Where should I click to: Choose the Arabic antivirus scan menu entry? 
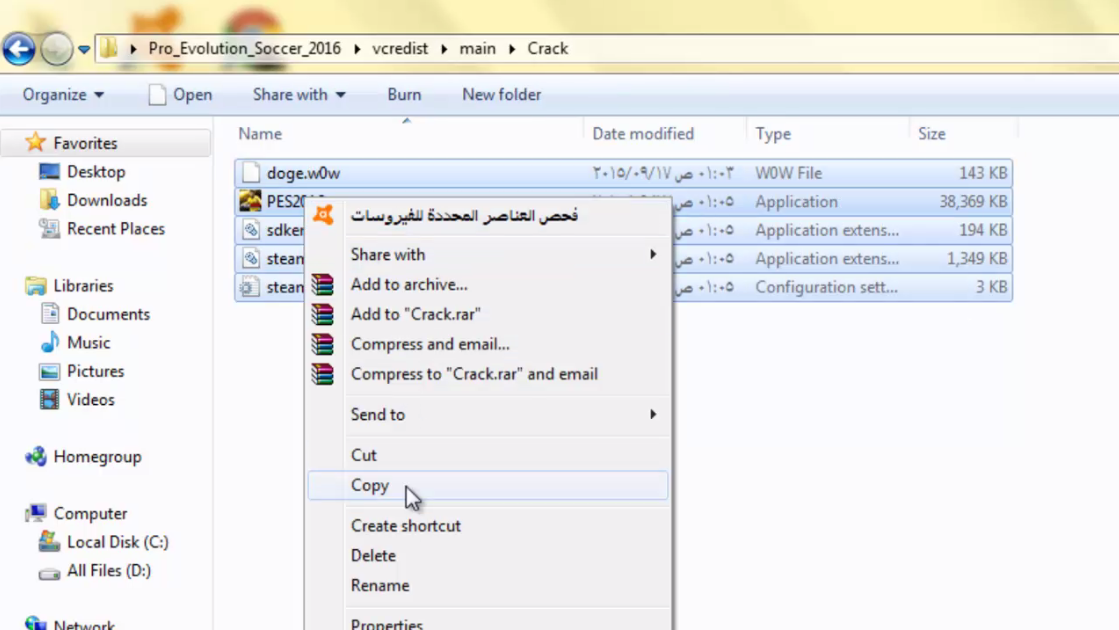(488, 215)
